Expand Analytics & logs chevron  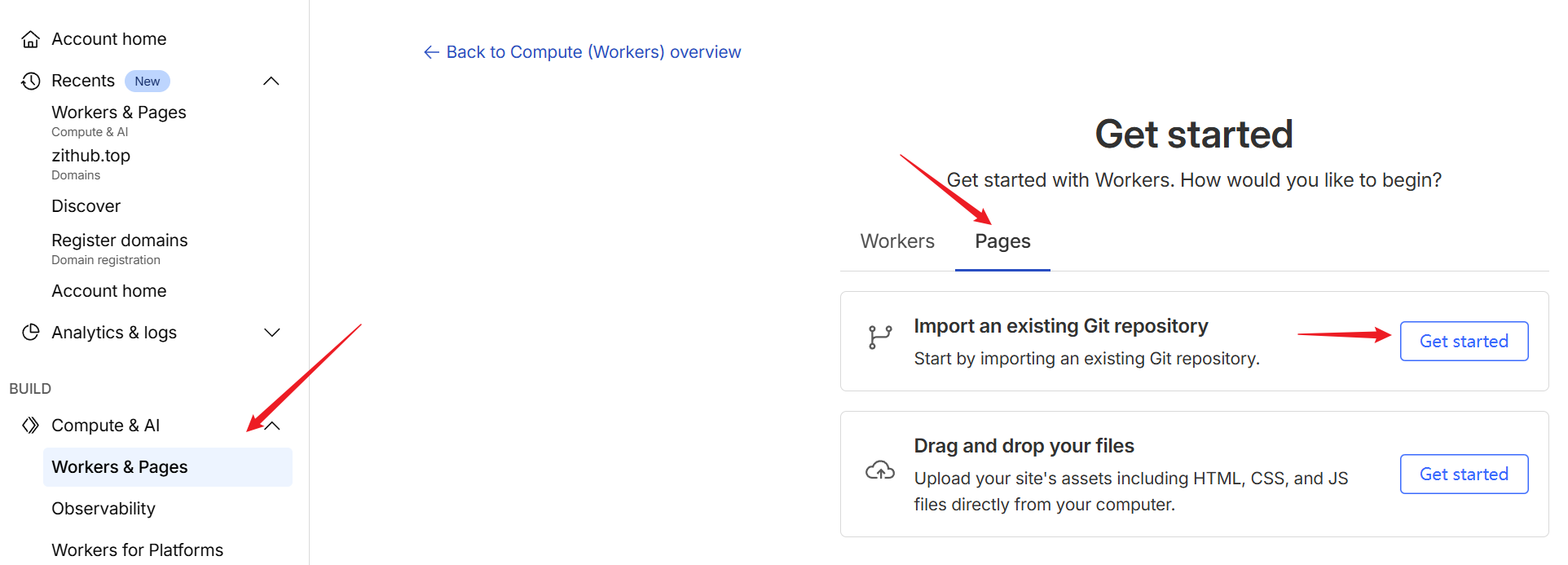[x=272, y=333]
